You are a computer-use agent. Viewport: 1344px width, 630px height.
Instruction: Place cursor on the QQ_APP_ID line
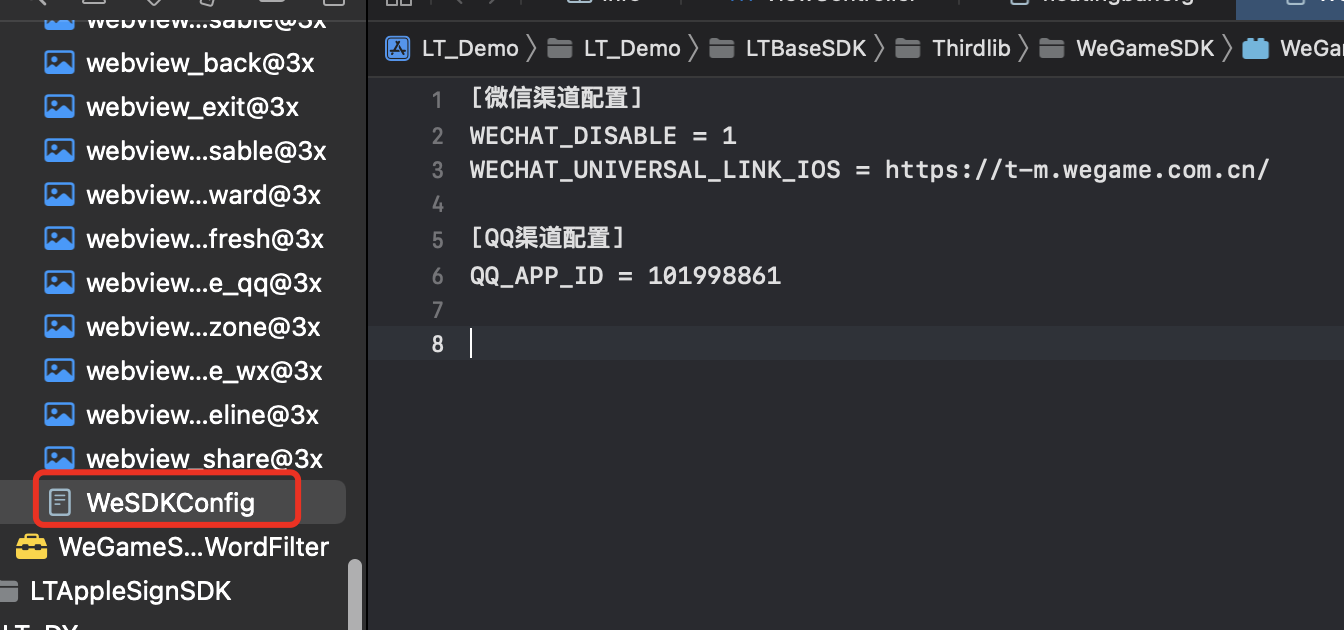(625, 276)
